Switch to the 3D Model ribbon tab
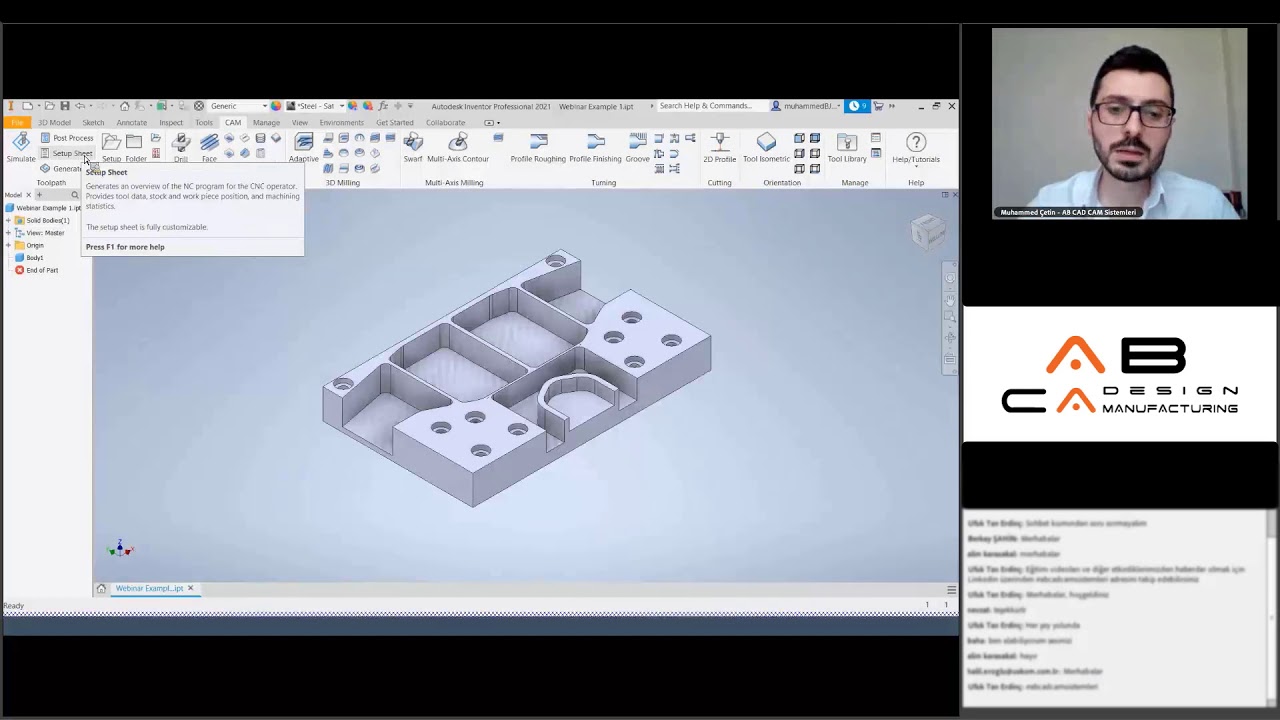Screen dimensions: 1280x720 click(54, 122)
